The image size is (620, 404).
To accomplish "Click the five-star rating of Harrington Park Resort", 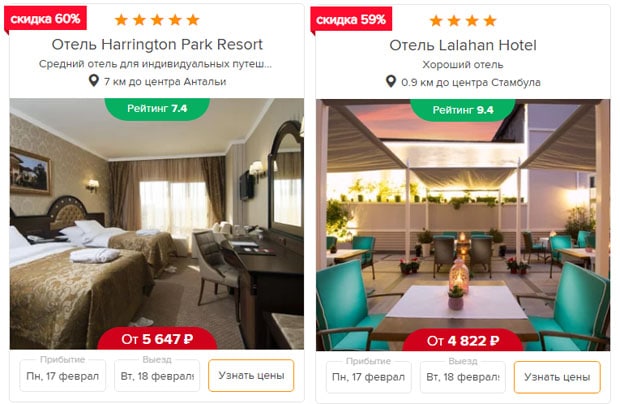I will [x=157, y=20].
